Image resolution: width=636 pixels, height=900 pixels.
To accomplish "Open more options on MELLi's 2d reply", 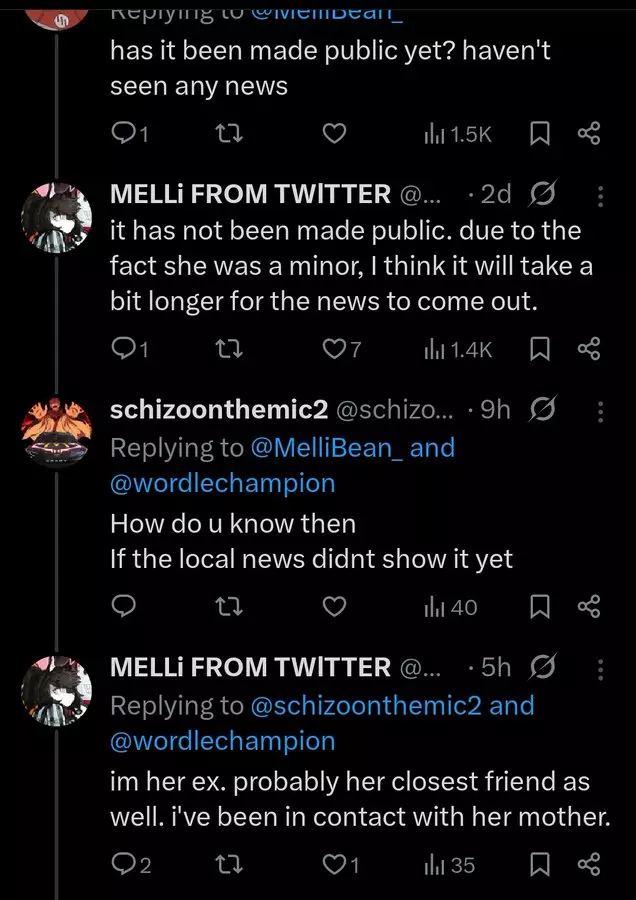I will 600,196.
